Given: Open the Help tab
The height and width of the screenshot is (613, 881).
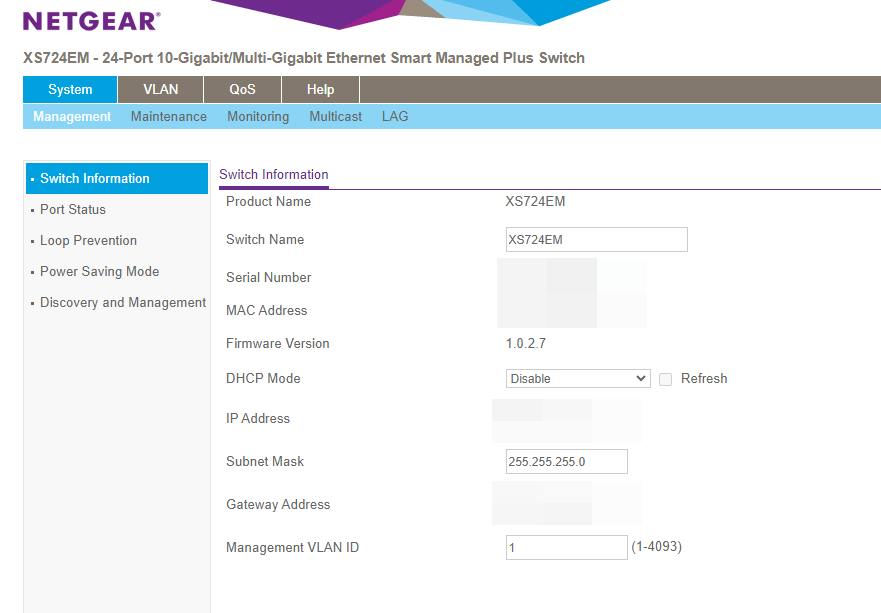Looking at the screenshot, I should [320, 89].
